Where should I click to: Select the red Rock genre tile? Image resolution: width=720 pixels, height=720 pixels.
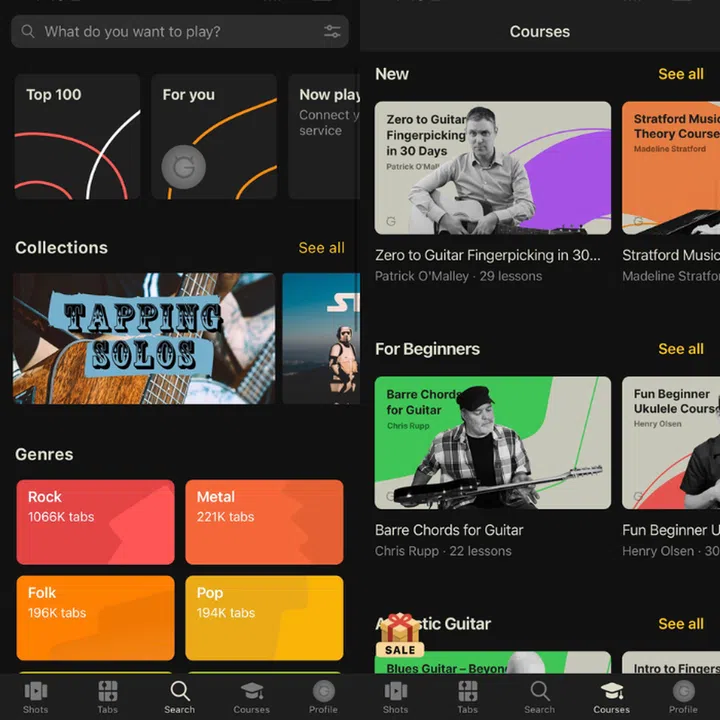click(x=95, y=522)
